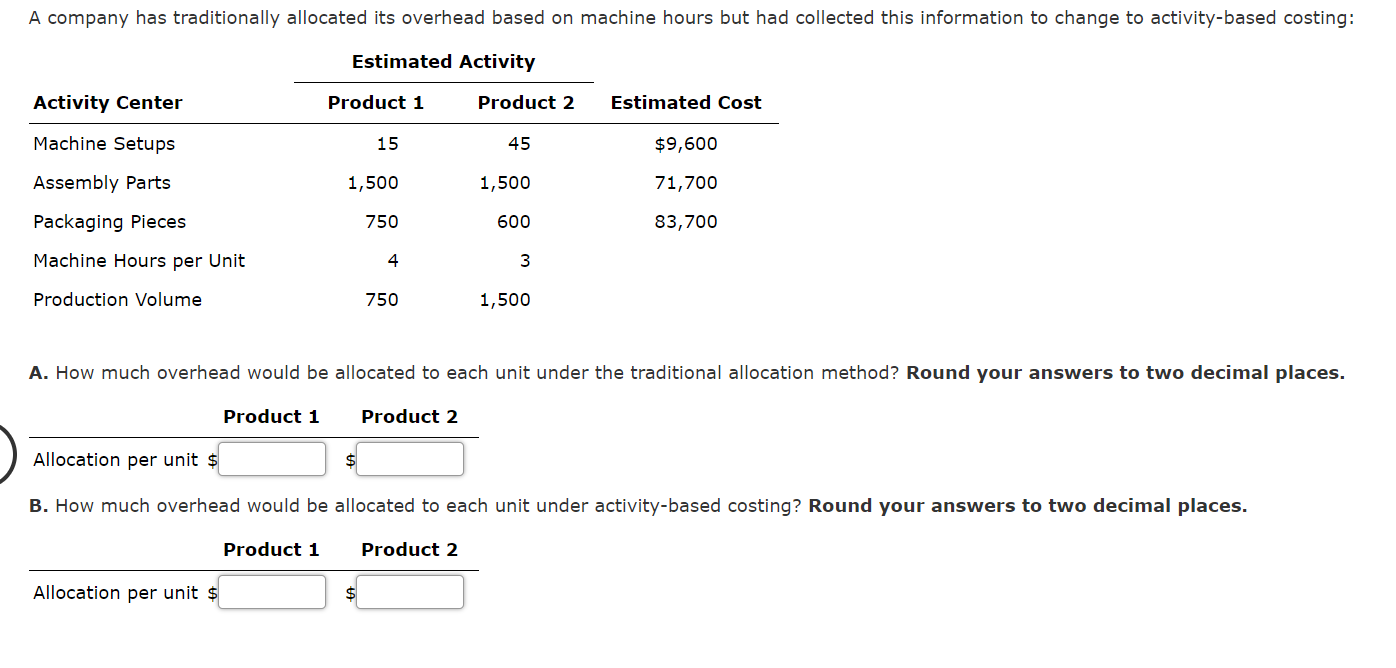This screenshot has width=1396, height=668.
Task: Select the Product 2 column header in the table
Action: coord(526,102)
